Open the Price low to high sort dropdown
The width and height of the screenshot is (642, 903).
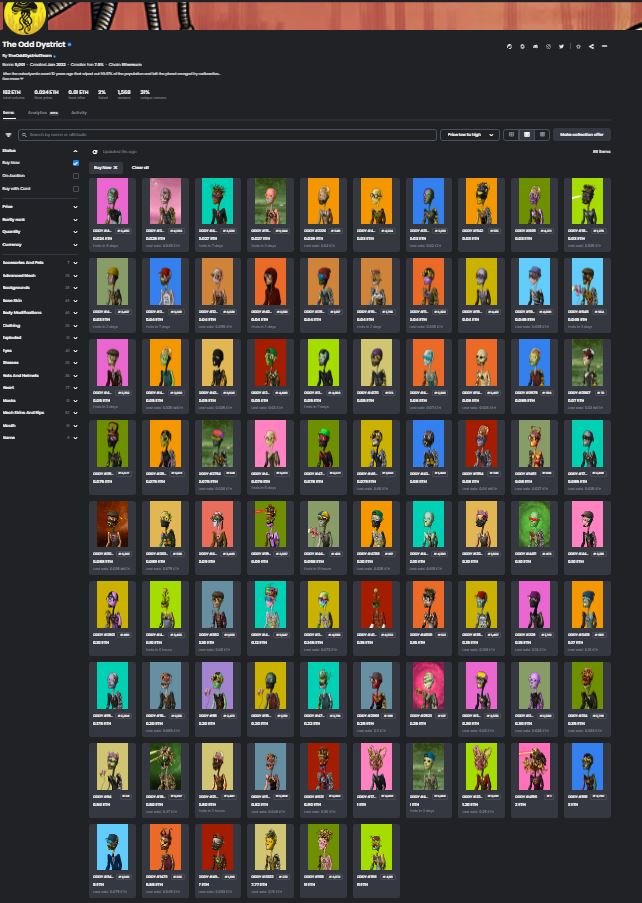tap(469, 135)
